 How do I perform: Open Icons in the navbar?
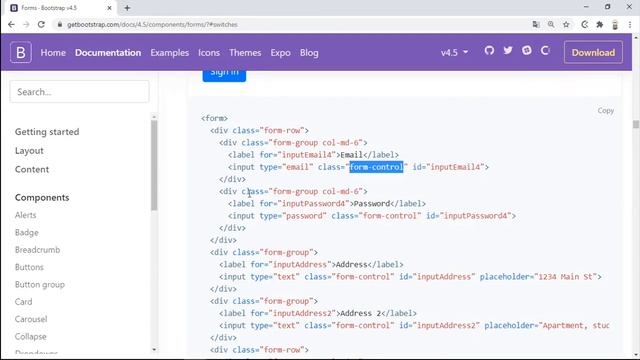pyautogui.click(x=209, y=53)
